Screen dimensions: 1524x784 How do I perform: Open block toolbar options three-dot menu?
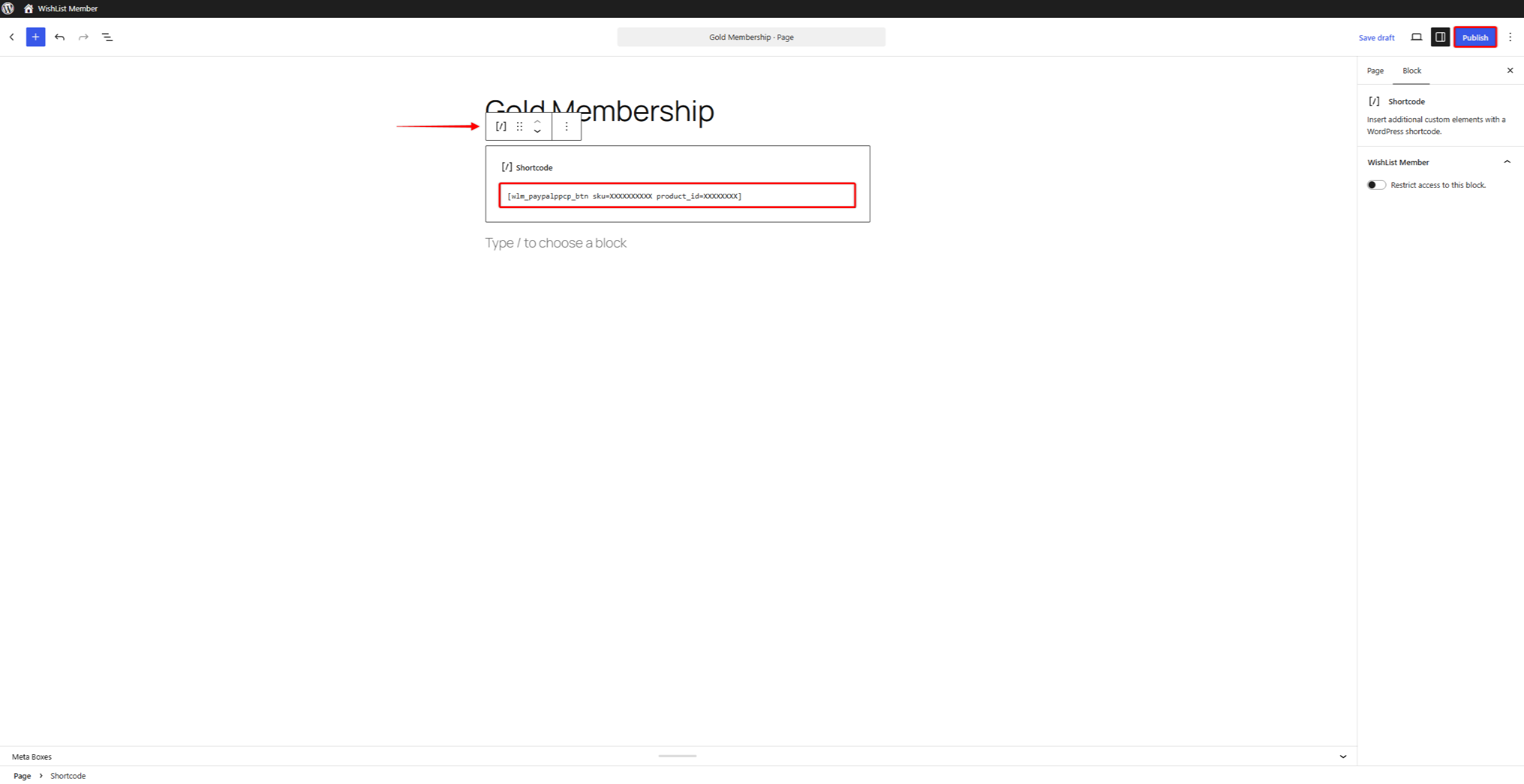(567, 126)
